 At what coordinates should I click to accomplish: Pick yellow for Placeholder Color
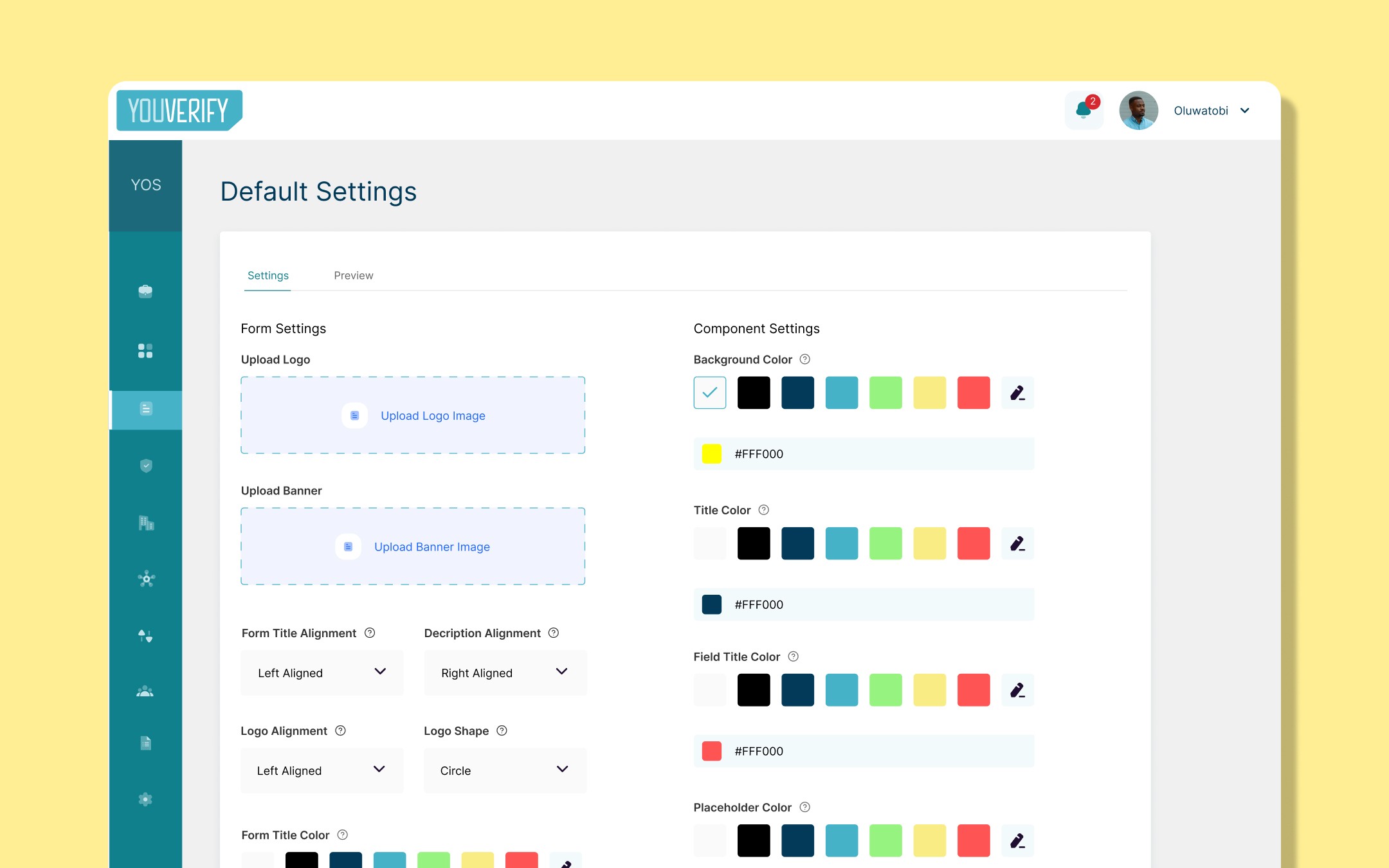pyautogui.click(x=929, y=840)
